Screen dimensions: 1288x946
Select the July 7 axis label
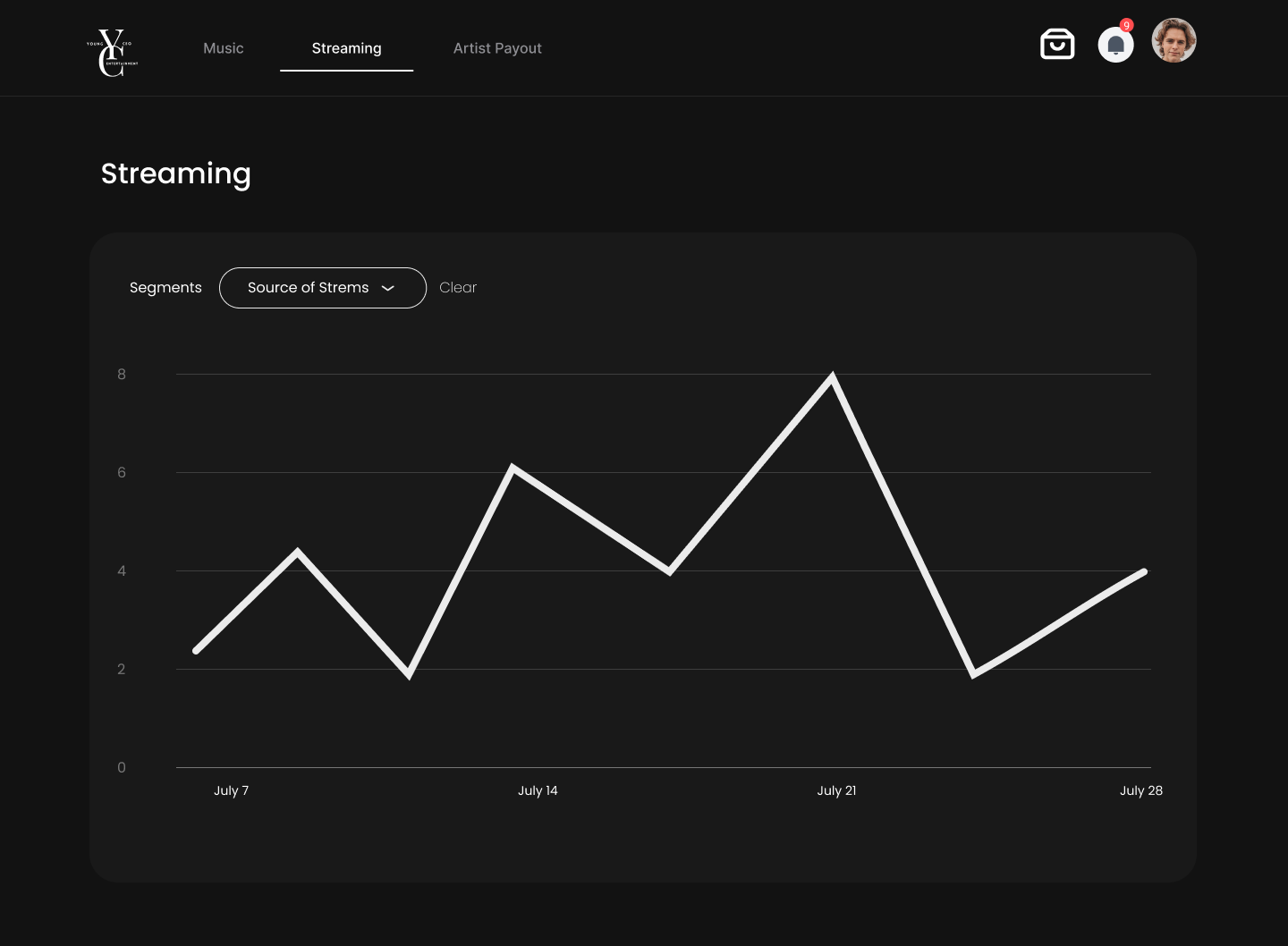coord(231,790)
